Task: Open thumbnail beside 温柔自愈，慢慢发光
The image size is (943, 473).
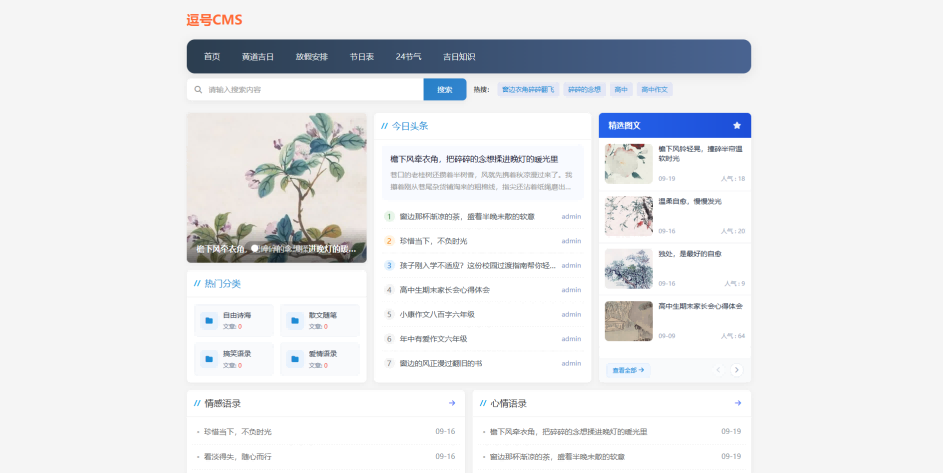Action: pos(628,216)
